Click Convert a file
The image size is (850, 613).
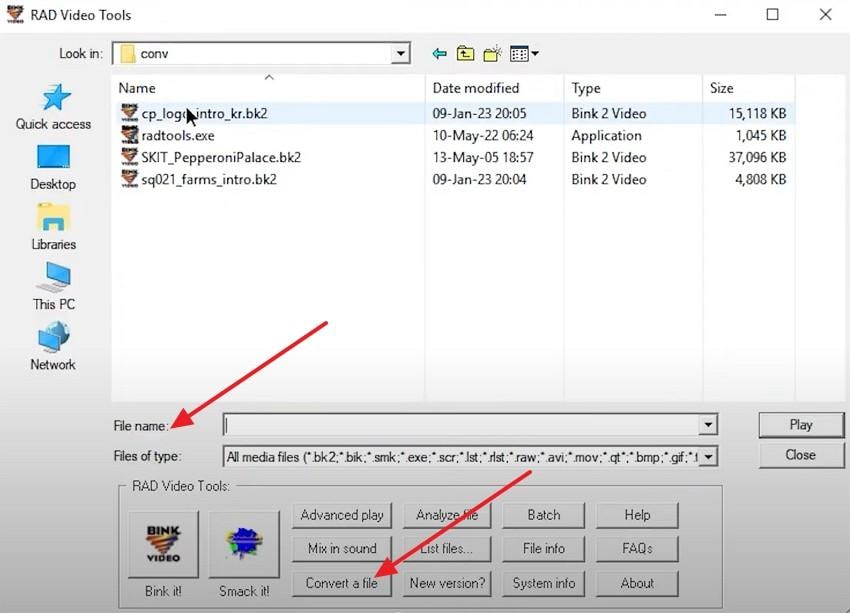[342, 583]
